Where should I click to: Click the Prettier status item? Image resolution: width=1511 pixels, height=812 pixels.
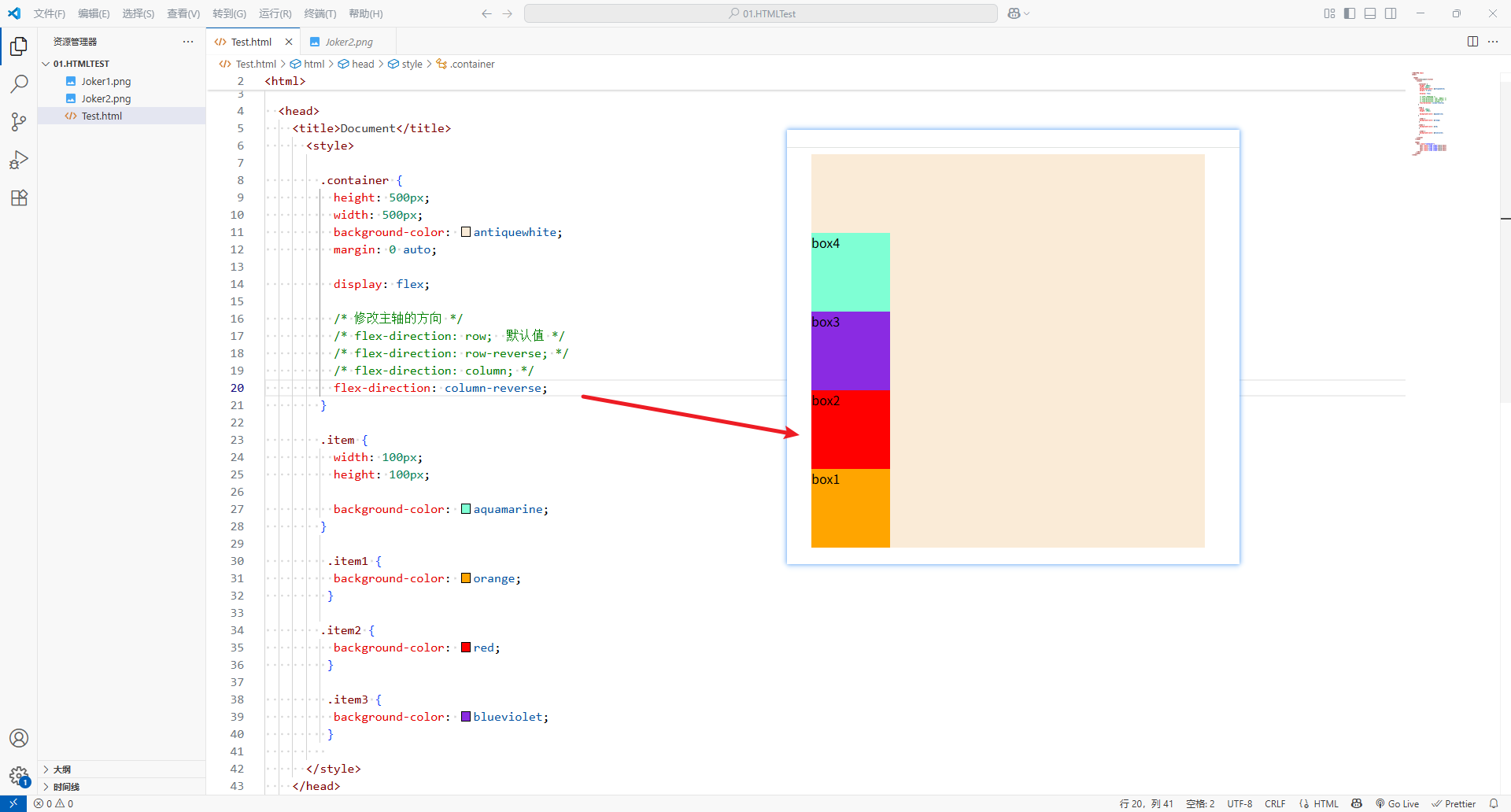[1454, 803]
